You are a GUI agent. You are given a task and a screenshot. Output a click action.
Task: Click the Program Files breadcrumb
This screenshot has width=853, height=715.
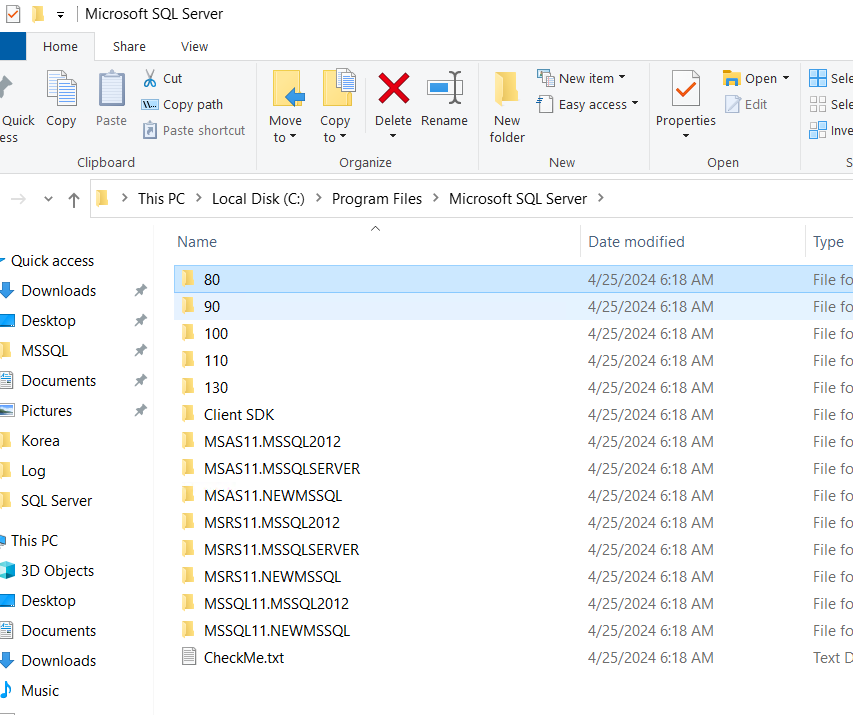[376, 199]
